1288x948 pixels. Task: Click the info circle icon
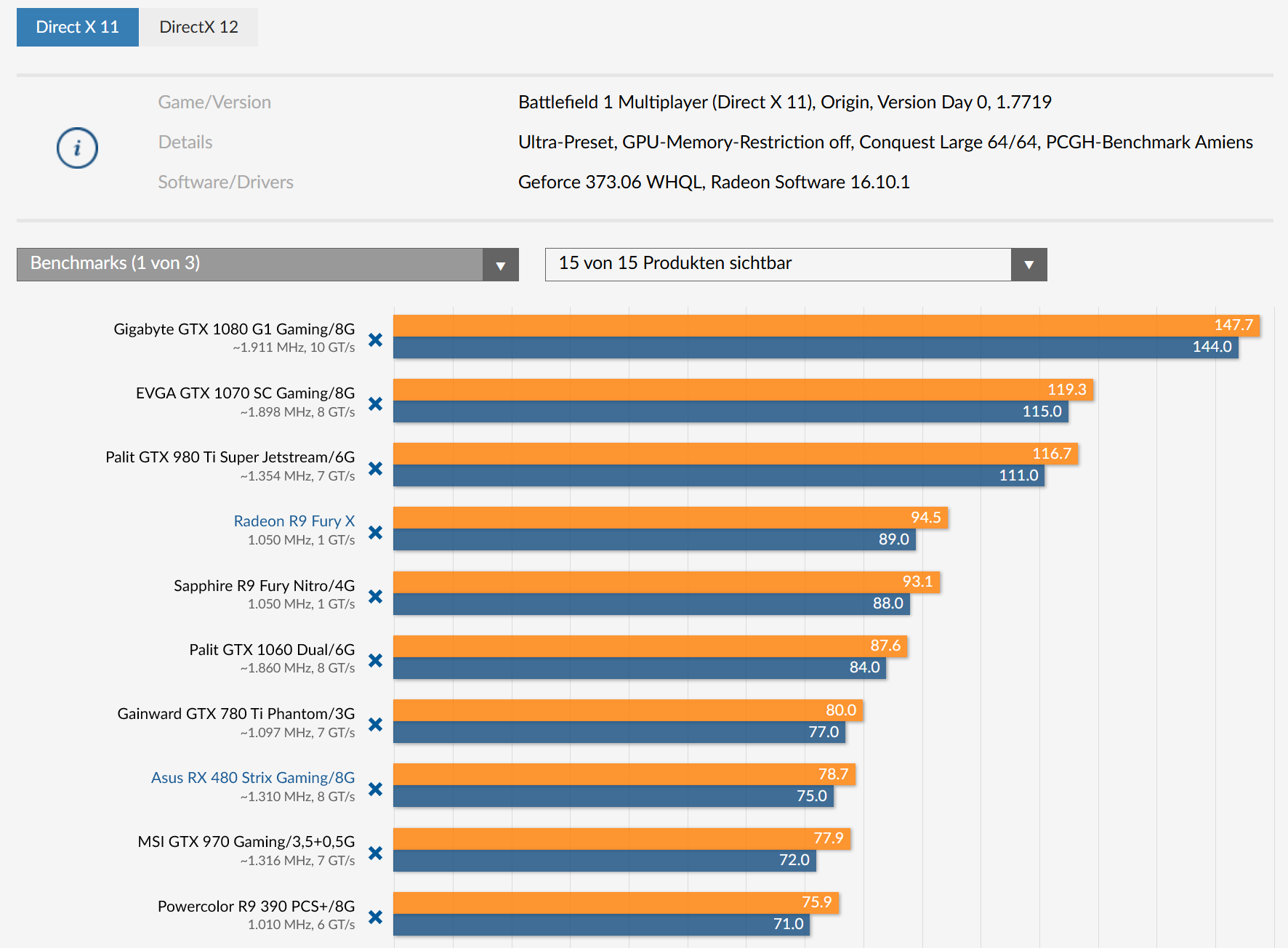point(77,148)
